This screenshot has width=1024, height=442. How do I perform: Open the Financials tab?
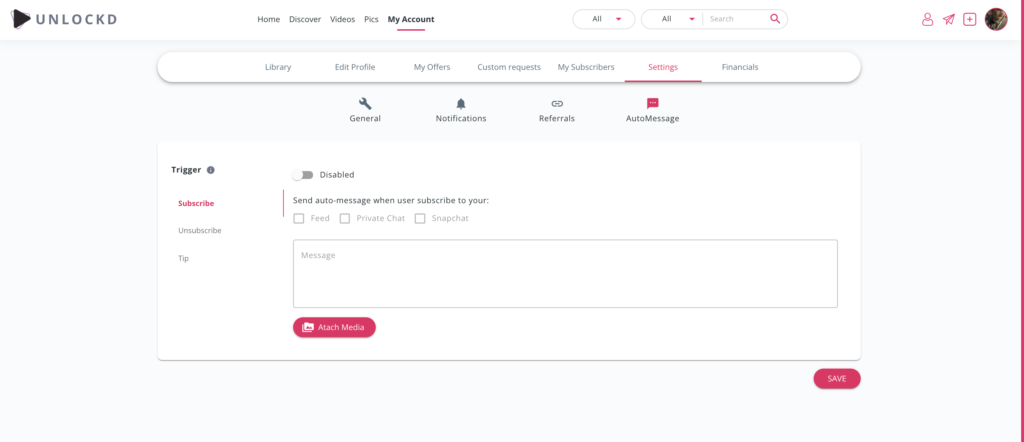tap(740, 67)
